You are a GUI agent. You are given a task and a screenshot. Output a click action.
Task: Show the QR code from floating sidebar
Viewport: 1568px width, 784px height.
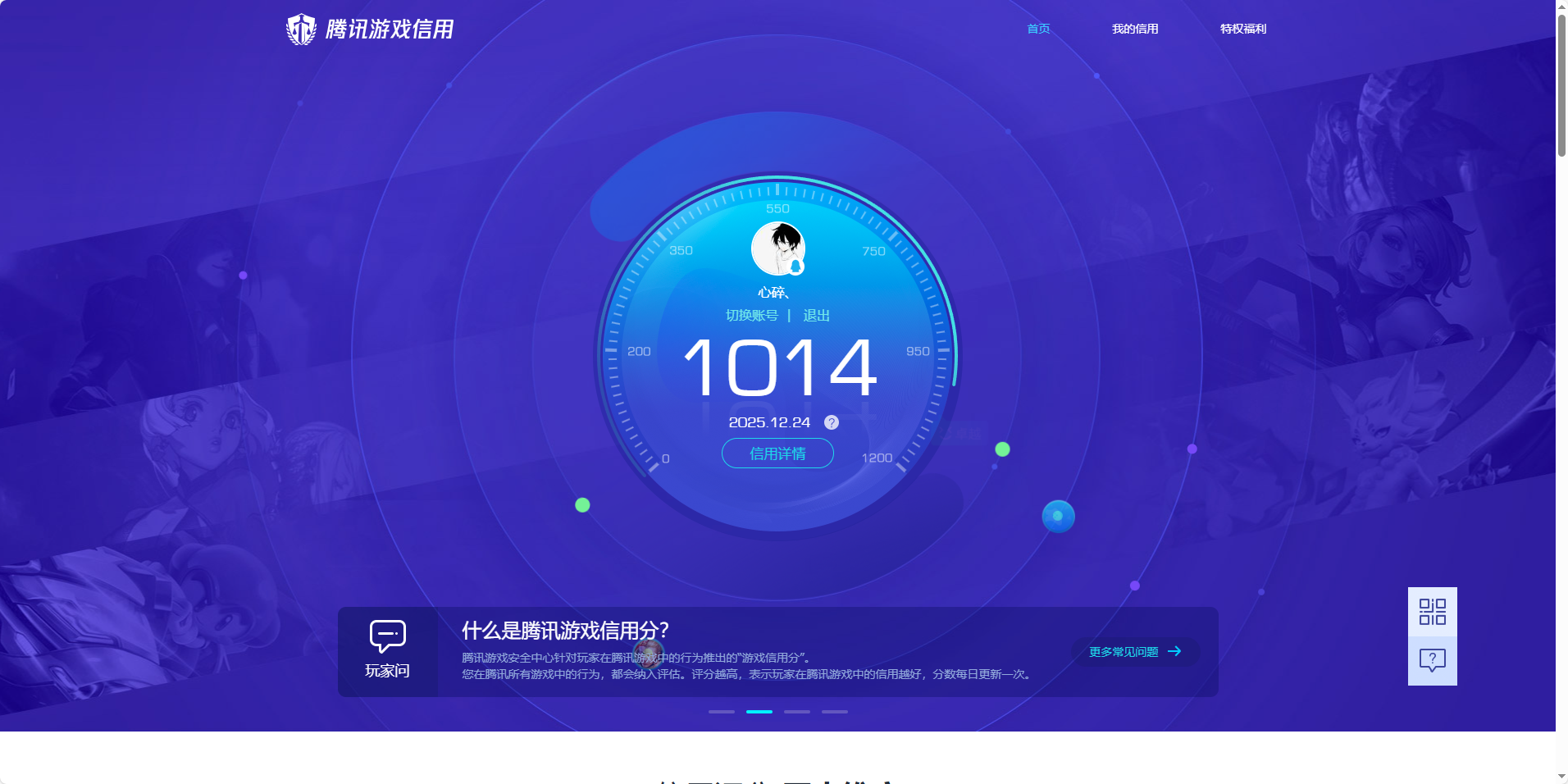(x=1432, y=612)
